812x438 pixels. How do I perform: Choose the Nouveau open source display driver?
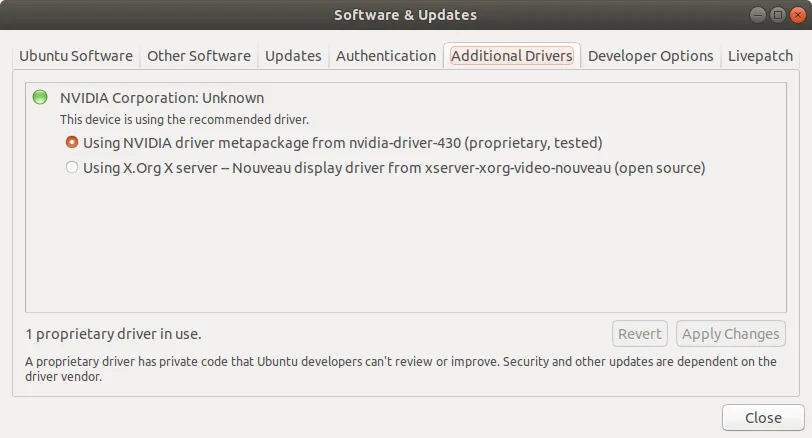coord(72,168)
